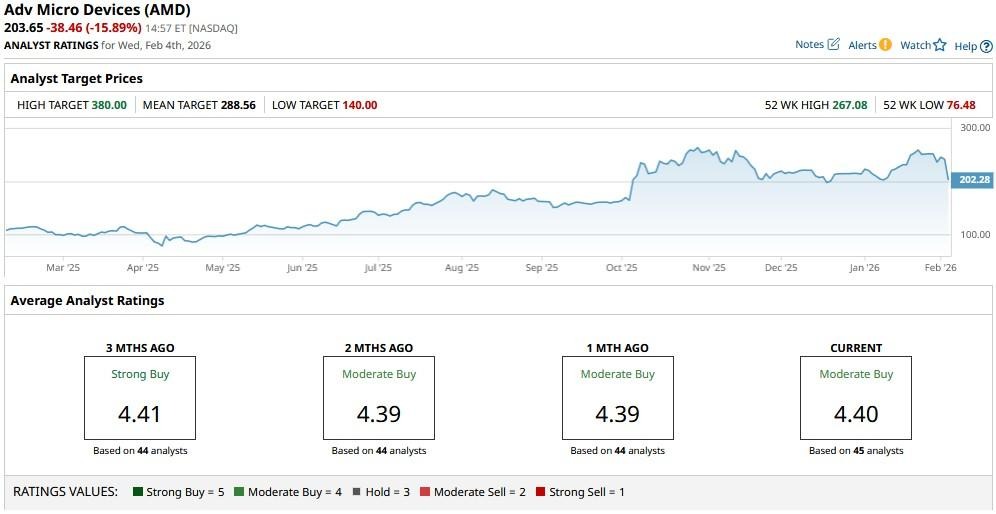Click the dark green Strong Buy swatch
The image size is (996, 514).
138,492
